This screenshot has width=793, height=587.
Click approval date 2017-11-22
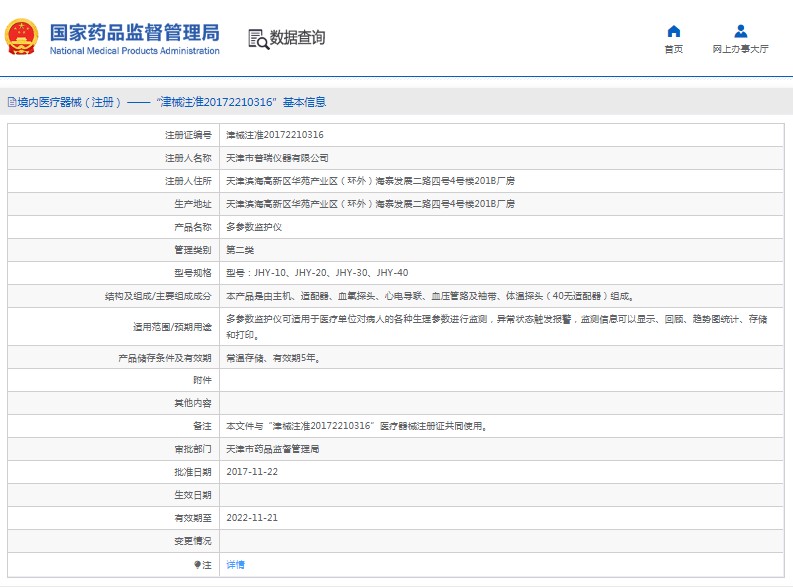[252, 472]
